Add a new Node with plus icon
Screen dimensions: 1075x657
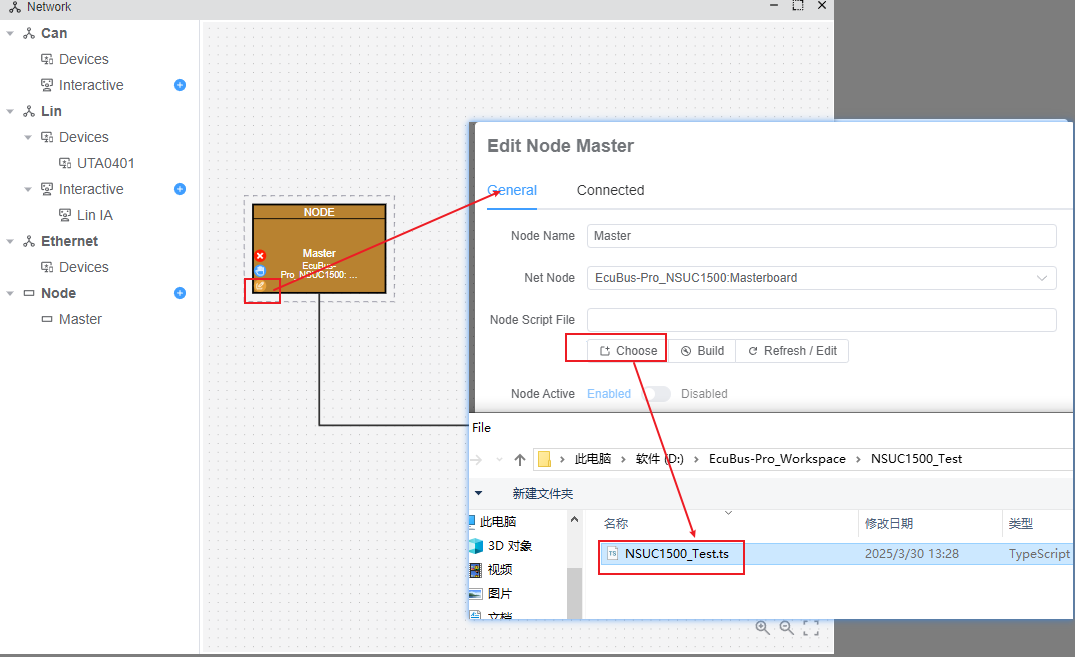(180, 293)
